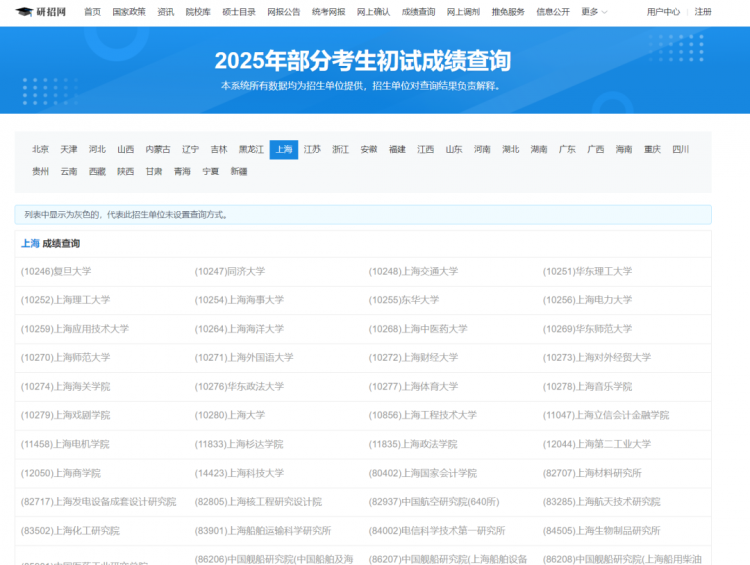Click (10279)上海戏剧学院 entry
The width and height of the screenshot is (750, 565).
[x=66, y=415]
